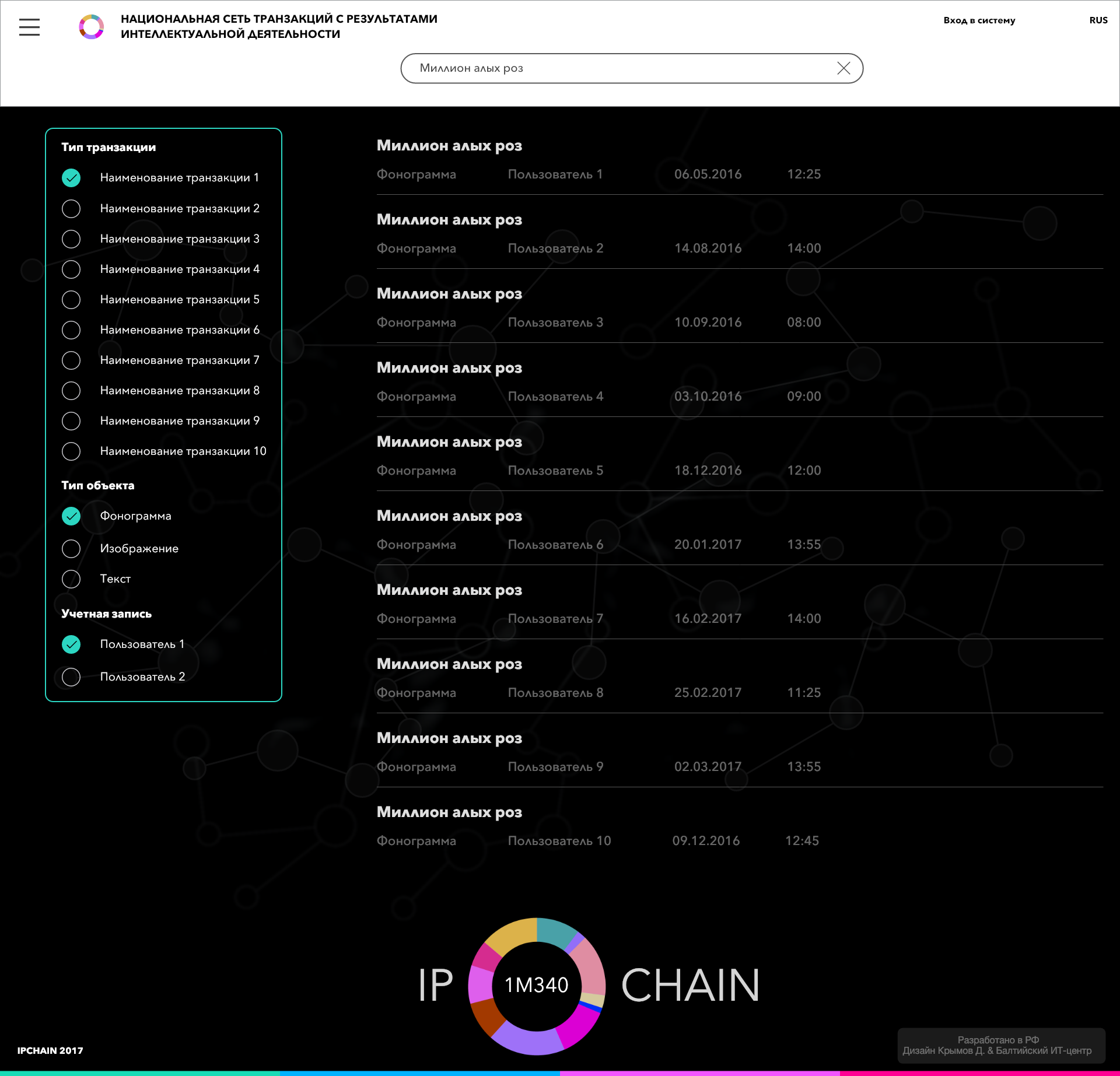Image resolution: width=1120 pixels, height=1076 pixels.
Task: Tick 'Наименование транзакции 7'
Action: point(71,360)
